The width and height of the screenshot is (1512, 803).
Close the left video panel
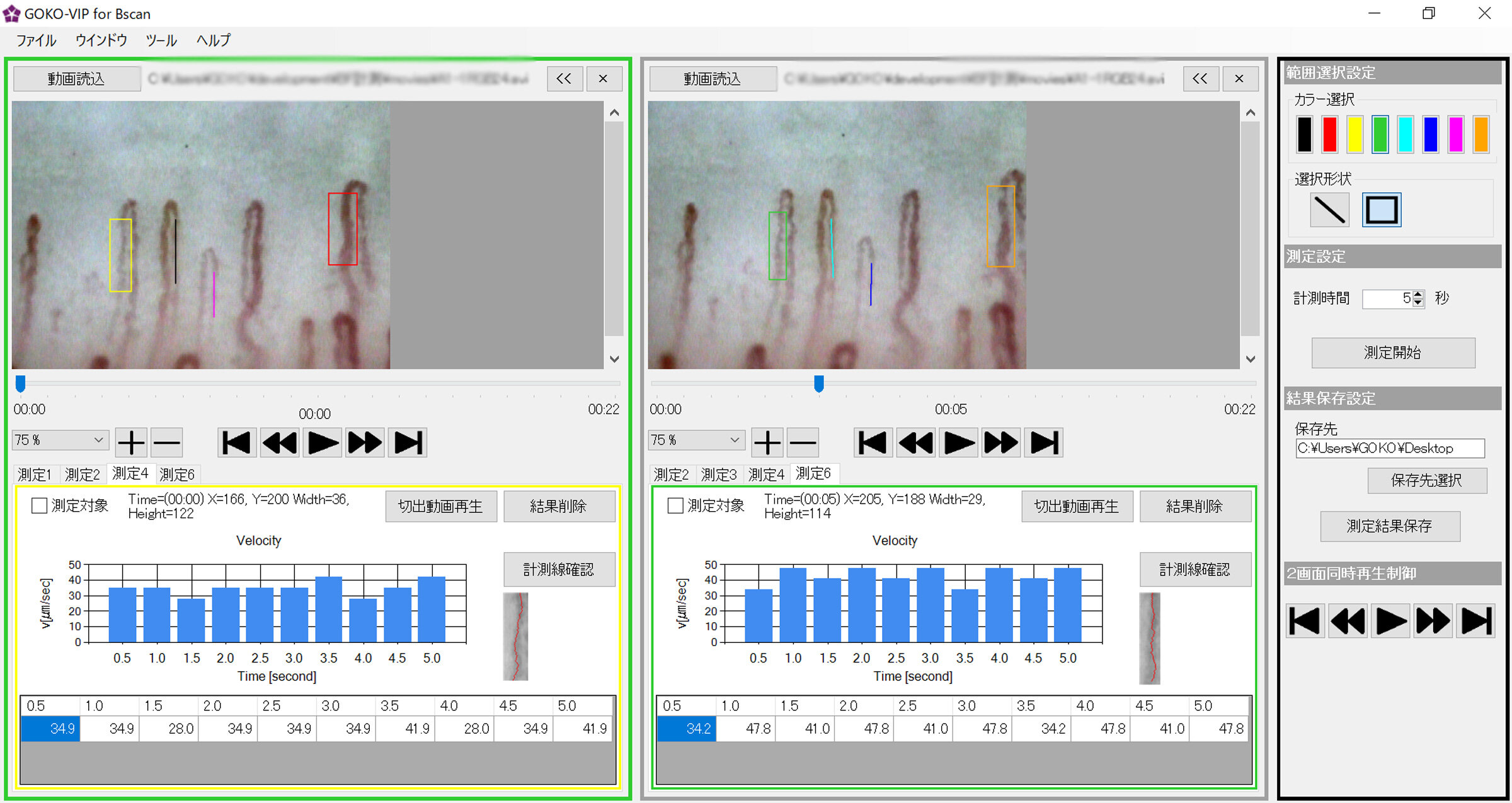pos(604,79)
